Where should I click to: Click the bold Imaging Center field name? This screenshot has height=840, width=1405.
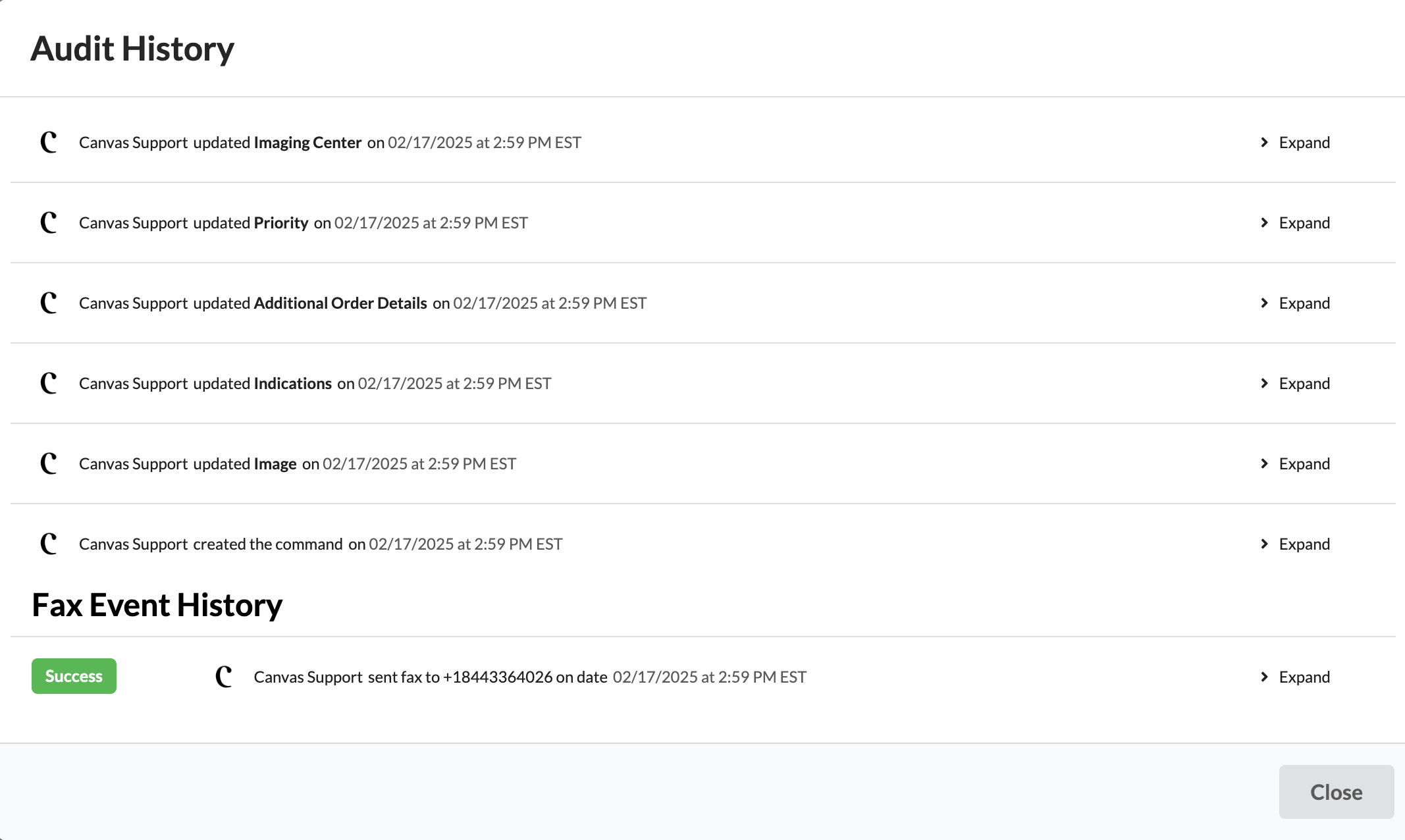click(307, 142)
